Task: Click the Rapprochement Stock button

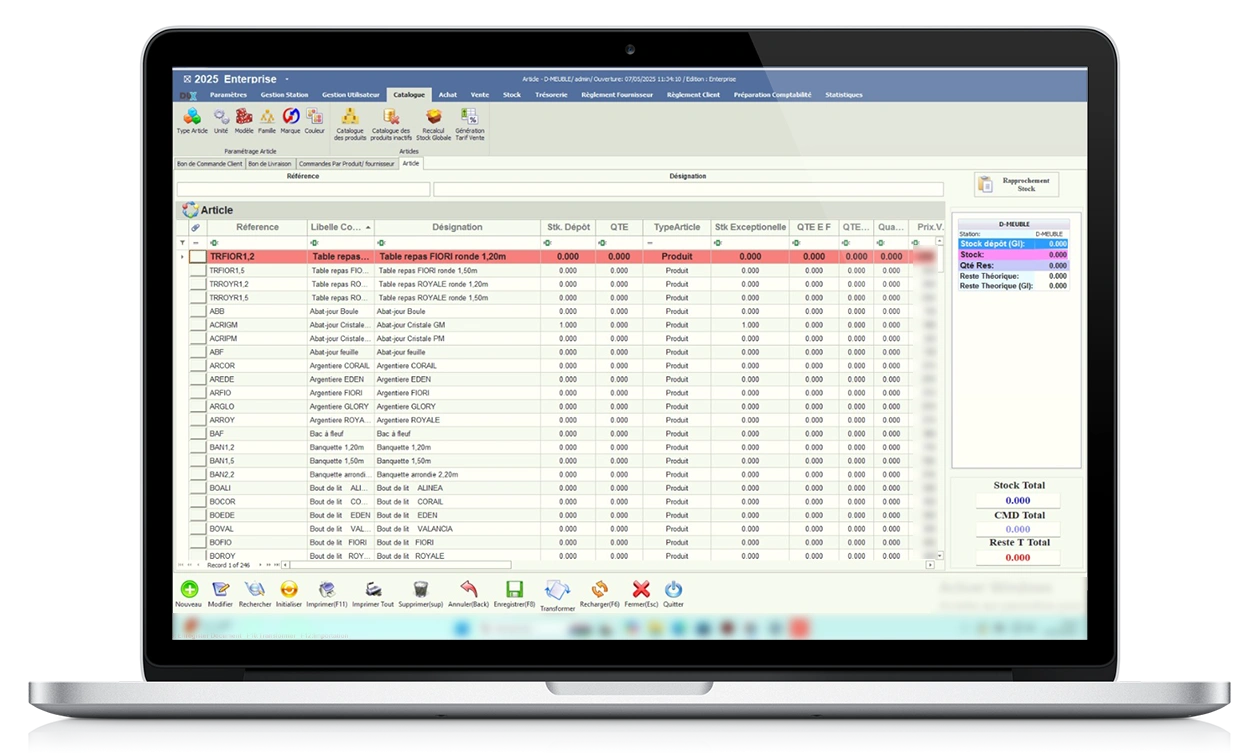Action: point(1017,184)
